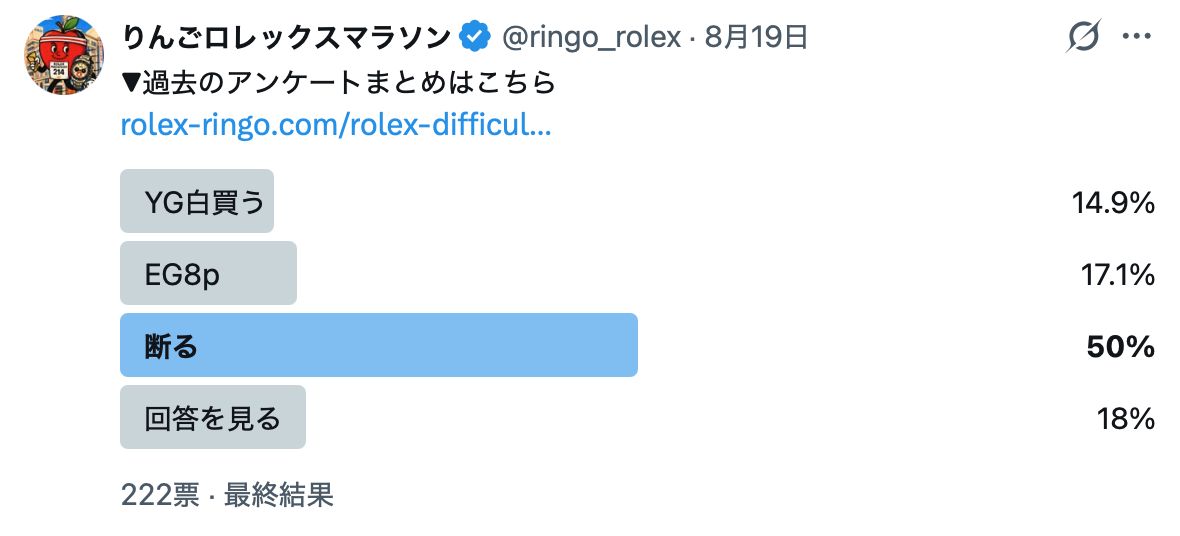Open the three-dot more options menu
Screen dimensions: 1180x536
[1136, 37]
